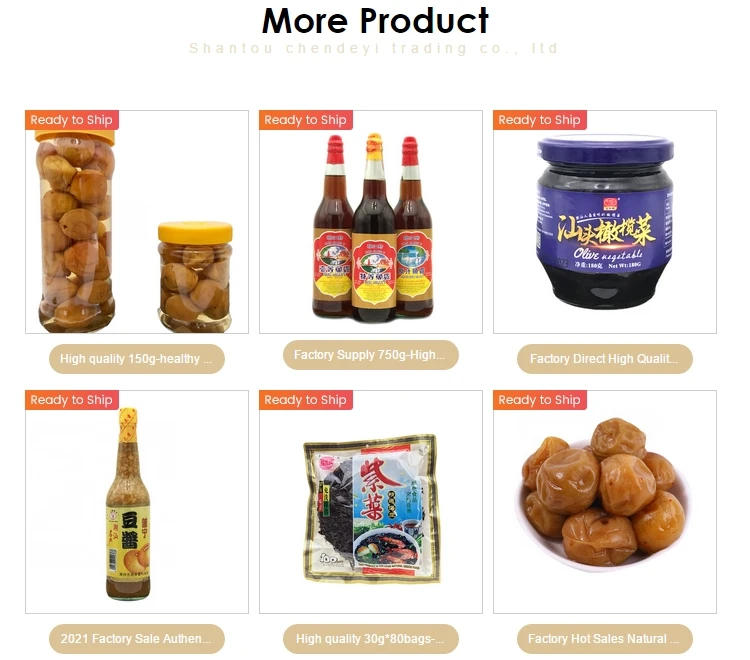Click Ready to Ship badge on olive vegetable

point(540,120)
